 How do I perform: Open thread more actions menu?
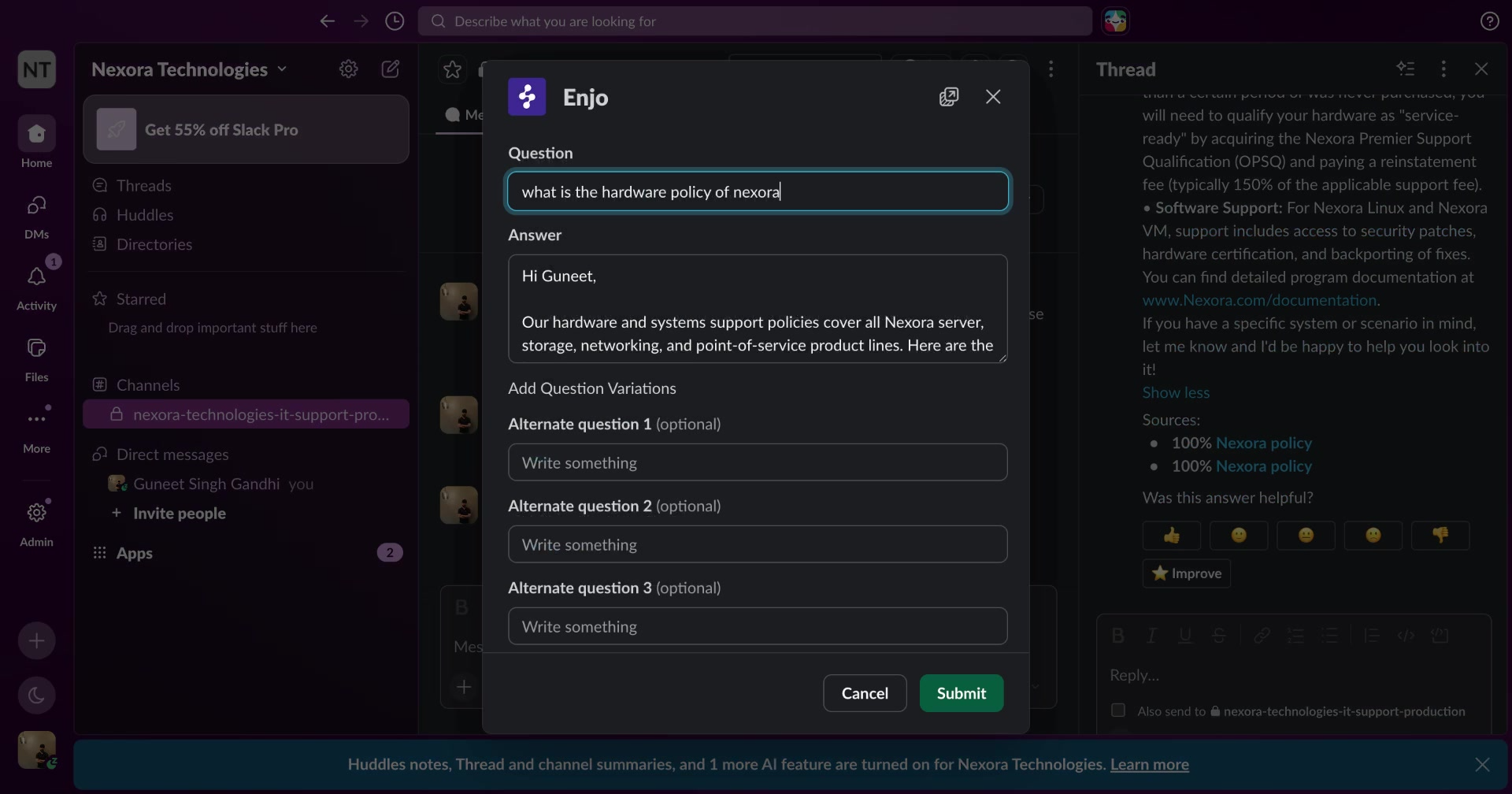pos(1443,69)
